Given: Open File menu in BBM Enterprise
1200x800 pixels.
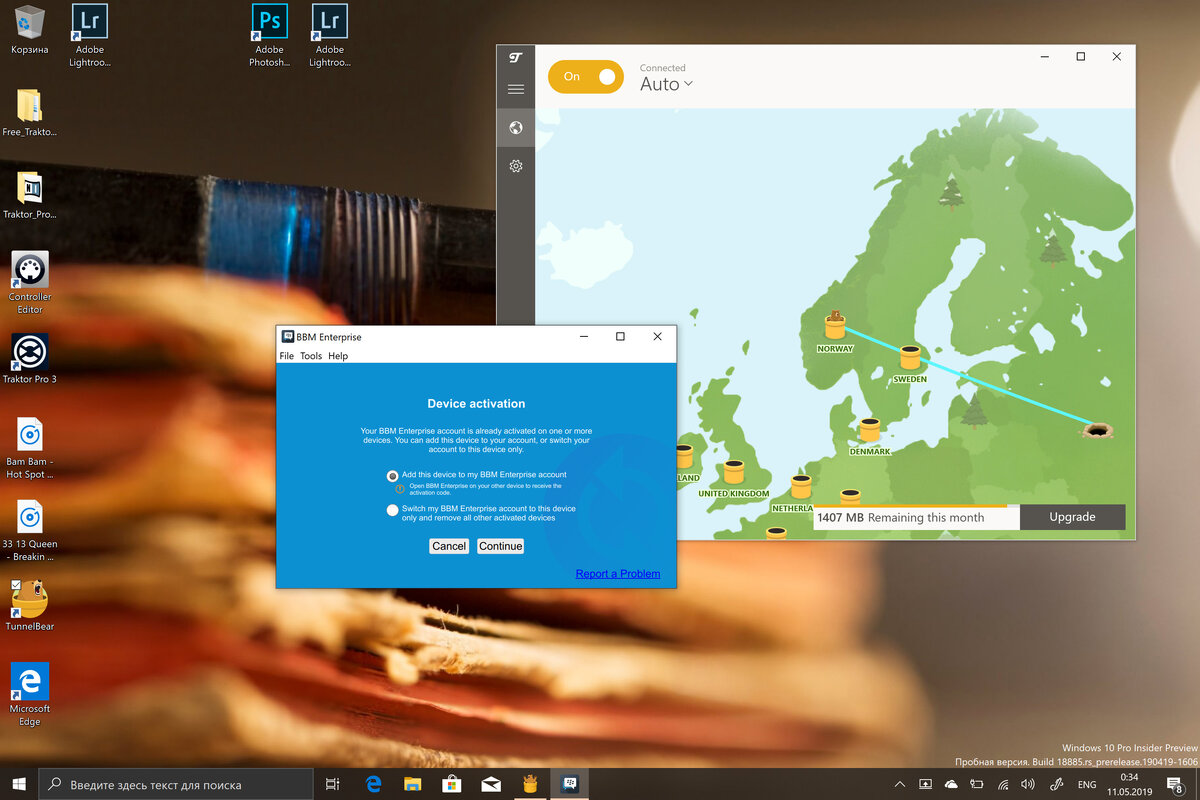Looking at the screenshot, I should tap(287, 356).
